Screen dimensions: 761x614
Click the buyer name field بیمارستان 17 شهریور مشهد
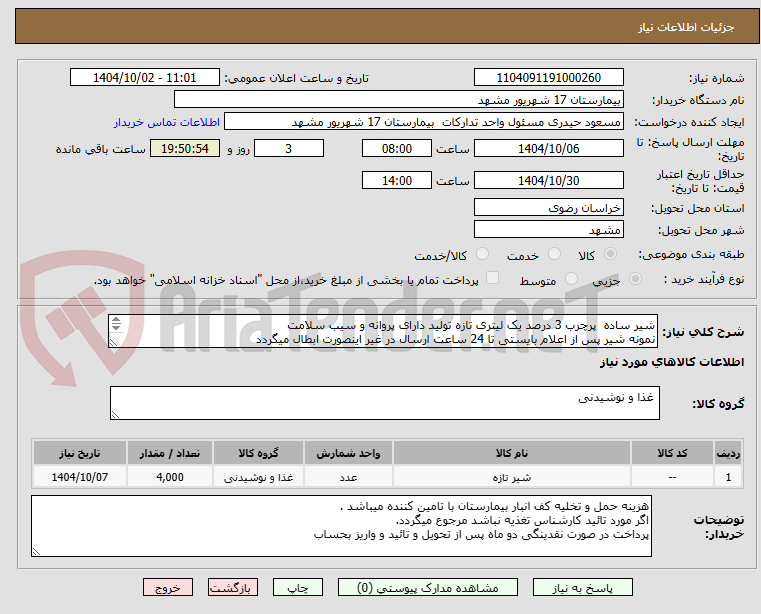pos(398,100)
